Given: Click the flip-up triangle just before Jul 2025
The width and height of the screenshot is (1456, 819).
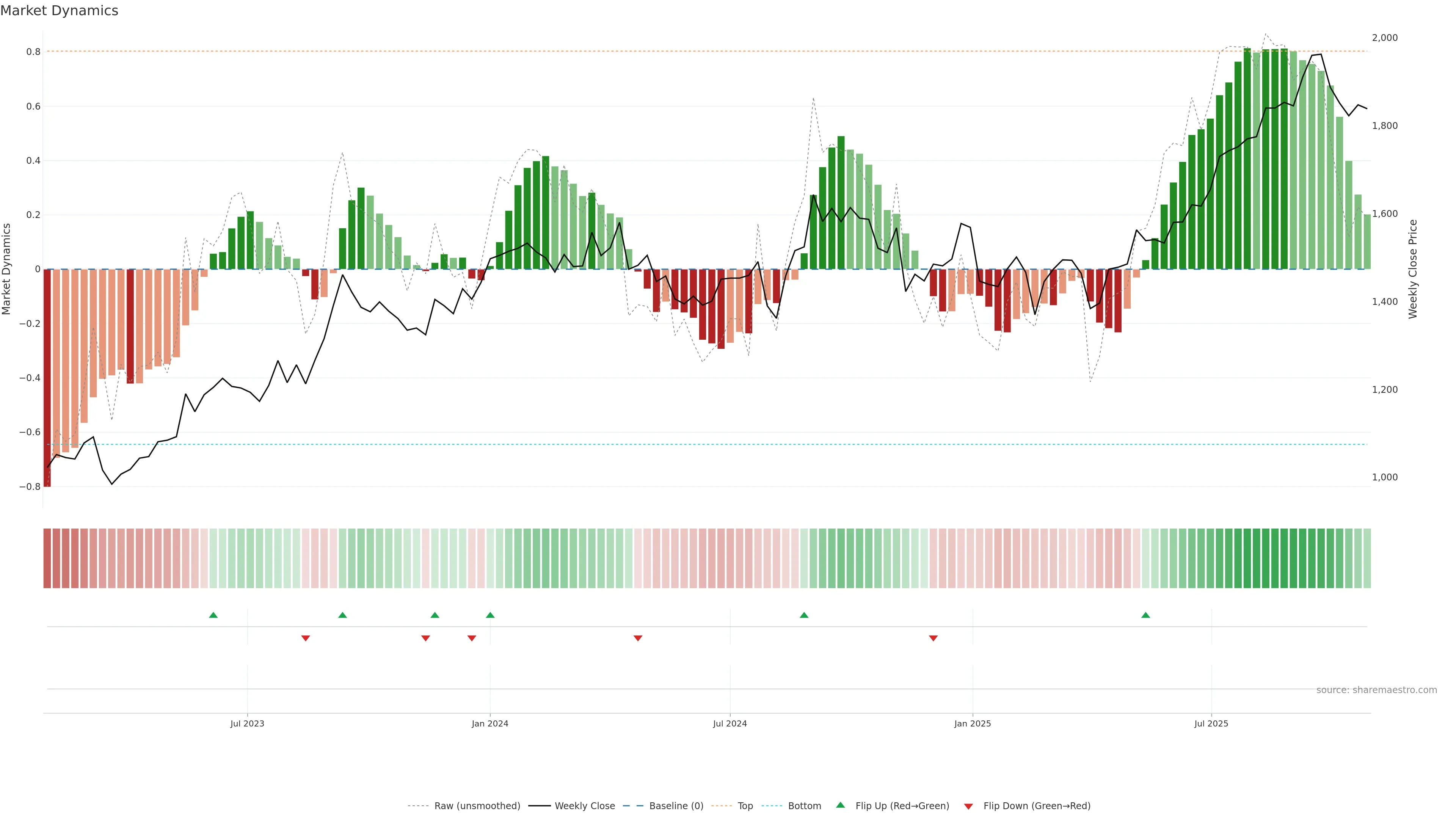Looking at the screenshot, I should point(1145,615).
